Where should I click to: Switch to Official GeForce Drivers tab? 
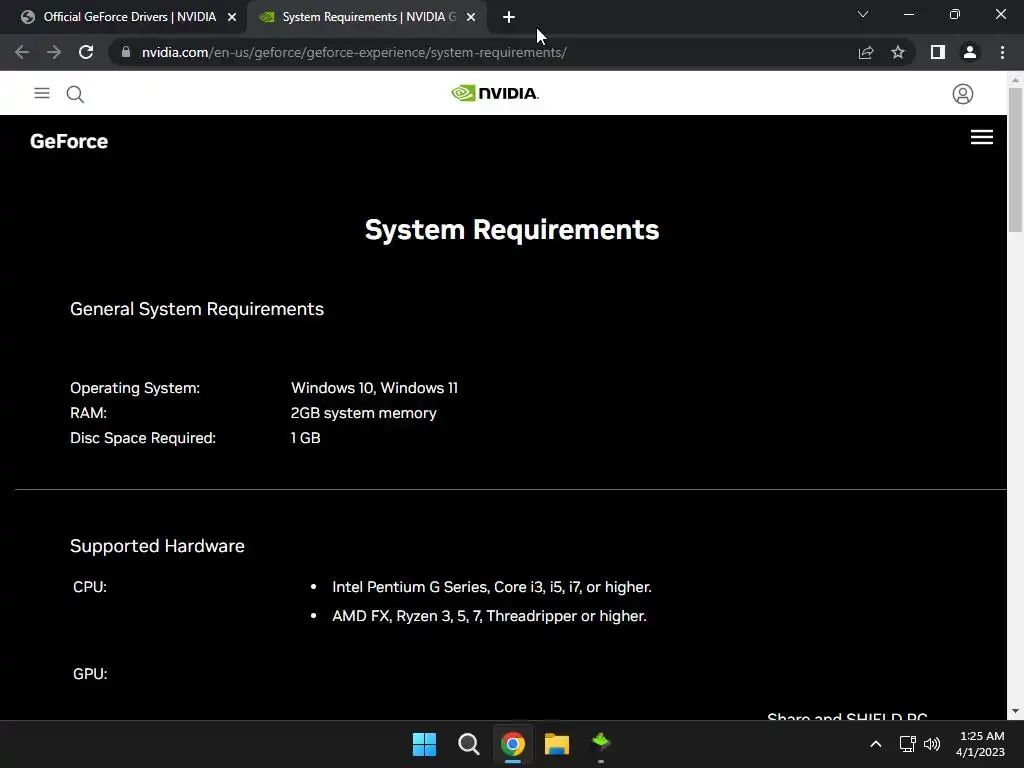point(129,17)
